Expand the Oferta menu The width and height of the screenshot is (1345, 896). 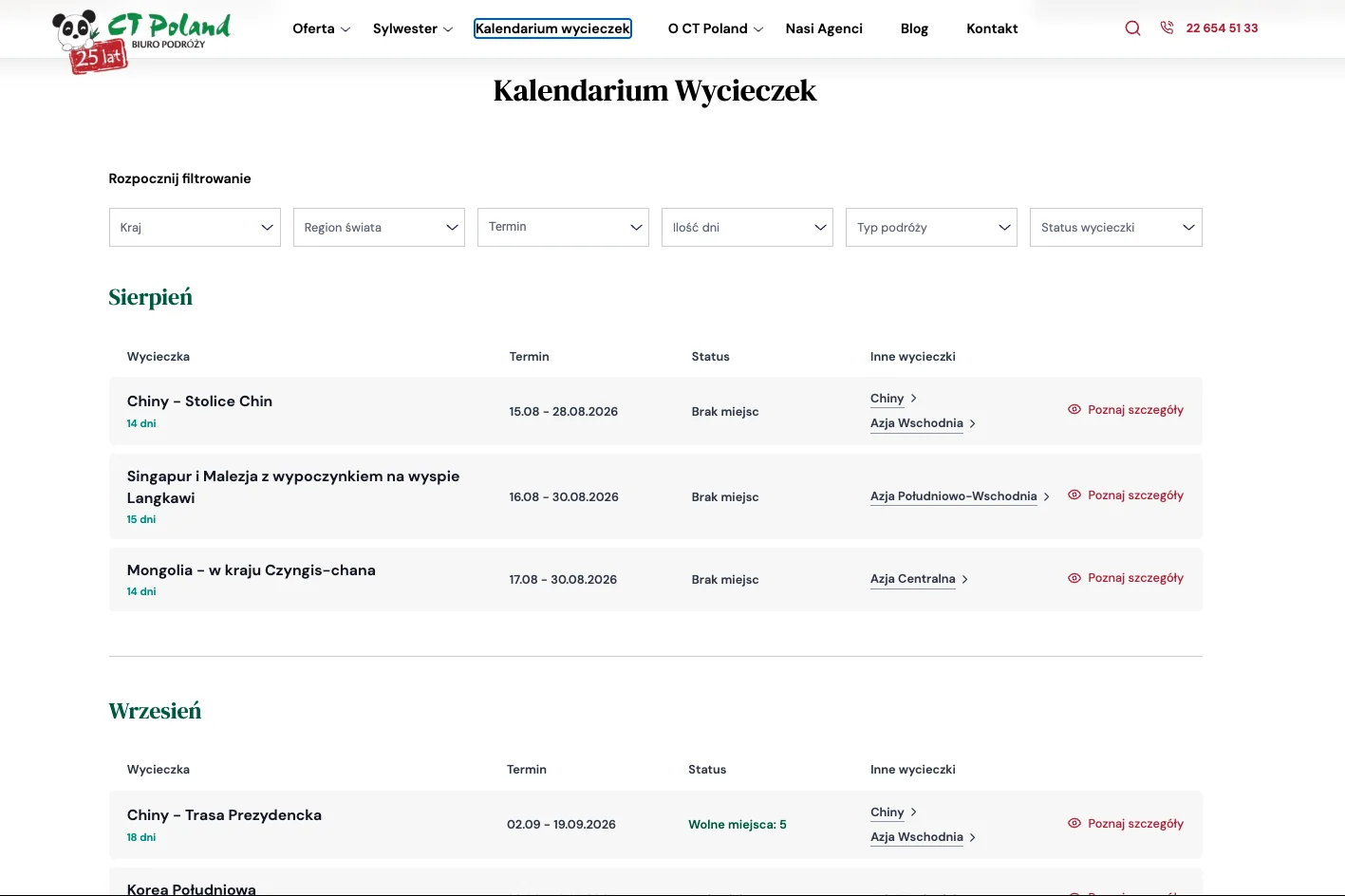322,28
